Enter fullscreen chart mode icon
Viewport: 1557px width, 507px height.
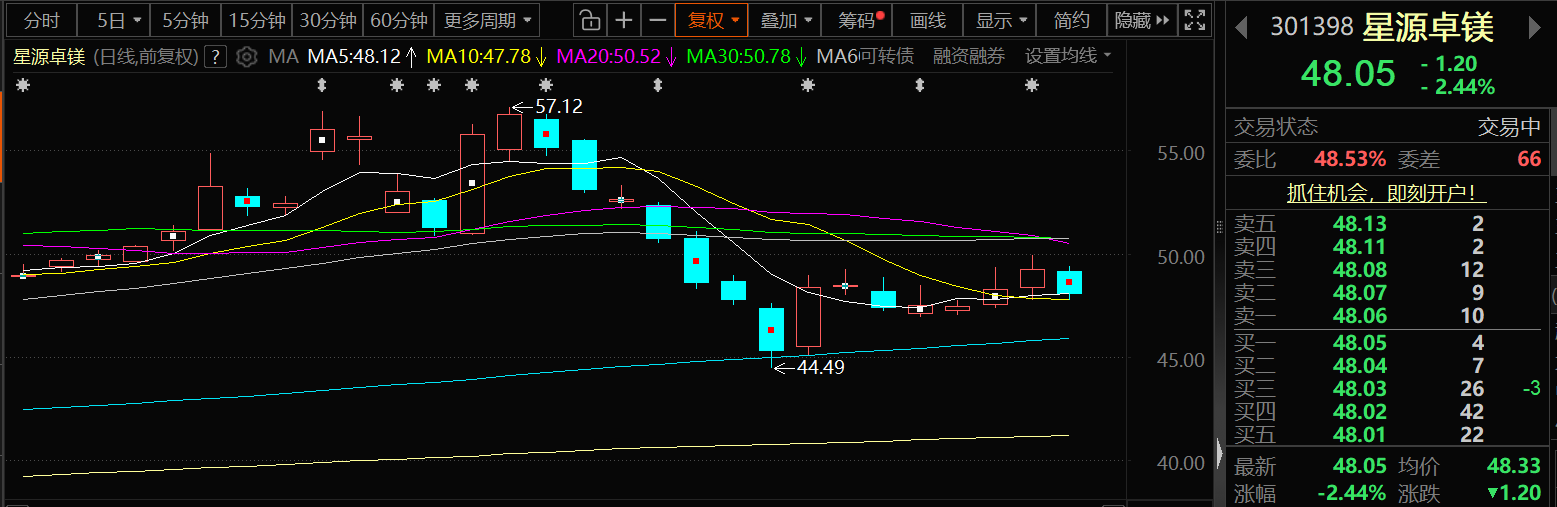[1193, 20]
